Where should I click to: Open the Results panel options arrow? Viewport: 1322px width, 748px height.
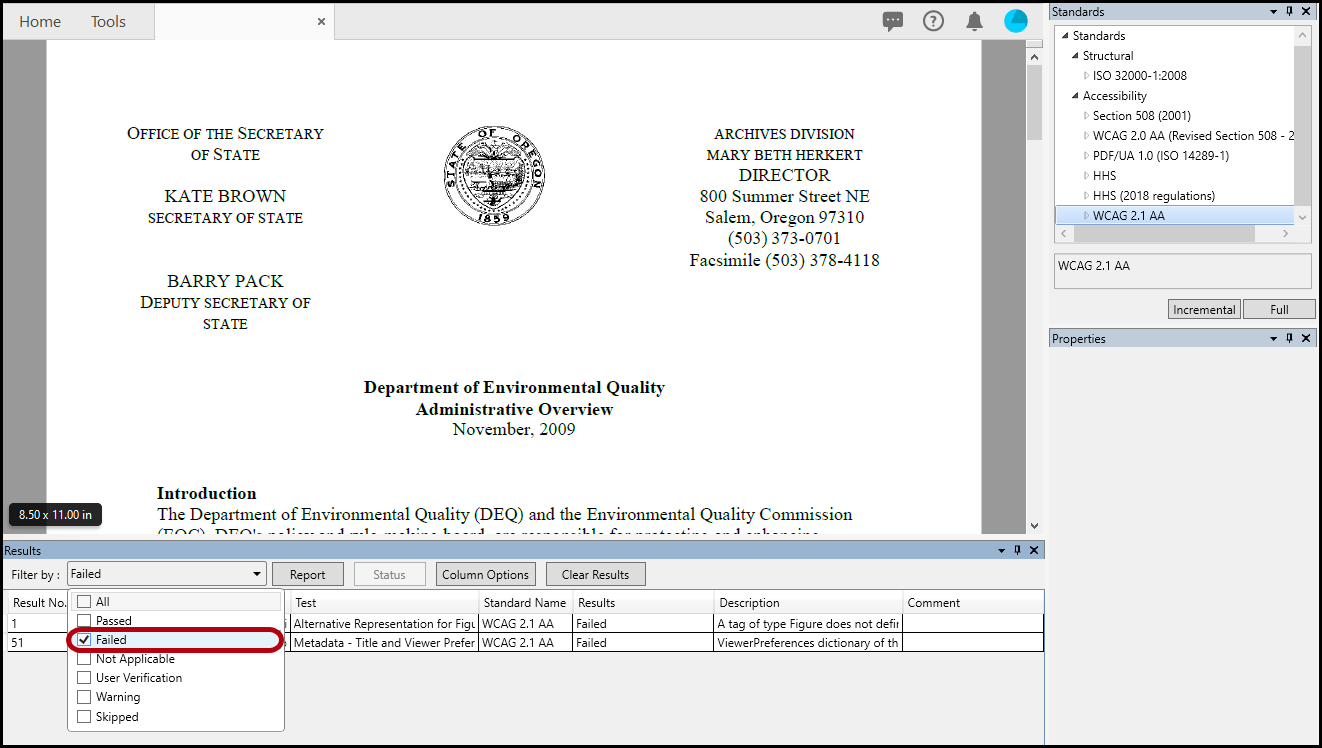point(1002,551)
